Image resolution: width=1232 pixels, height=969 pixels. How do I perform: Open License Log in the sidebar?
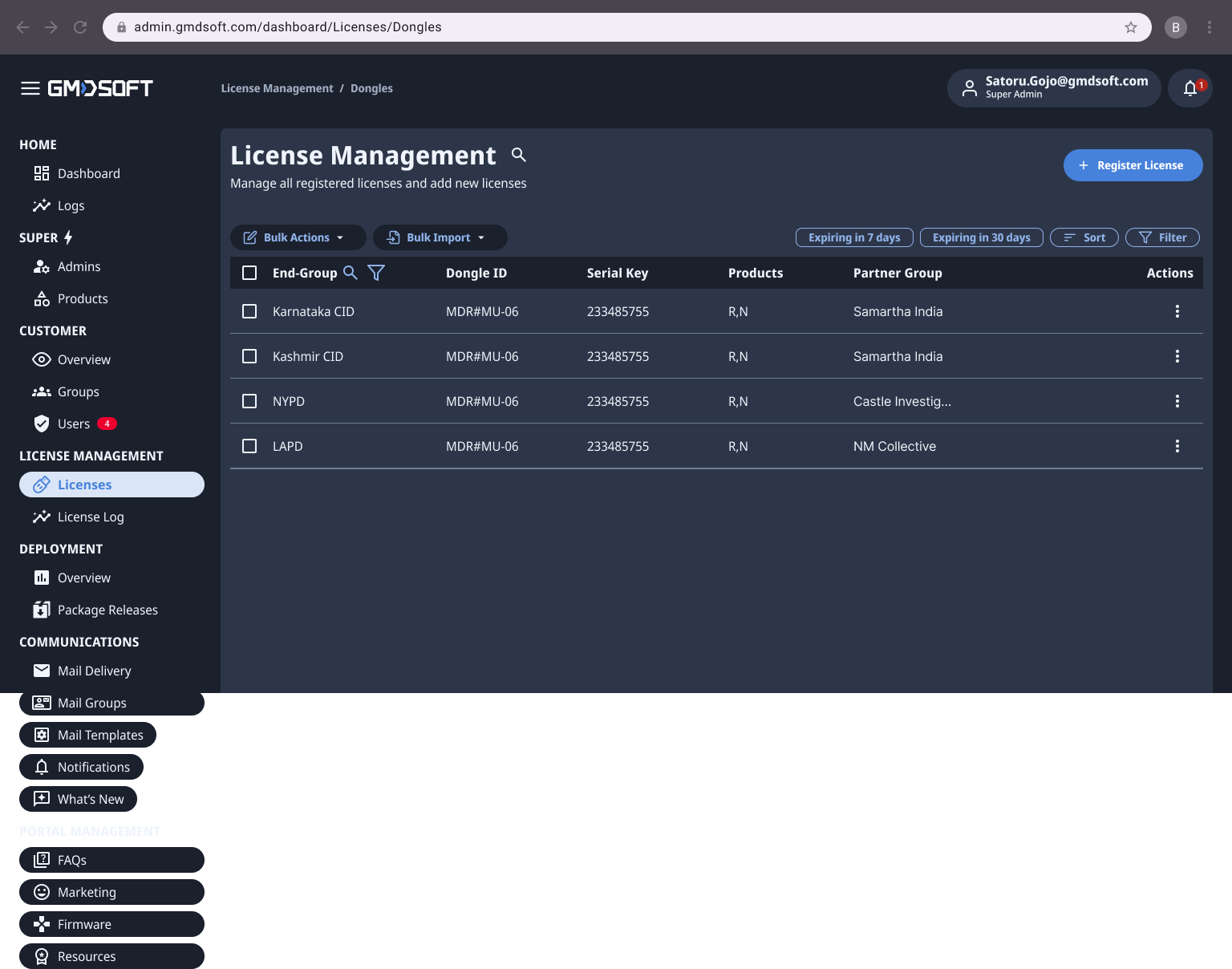coord(91,517)
